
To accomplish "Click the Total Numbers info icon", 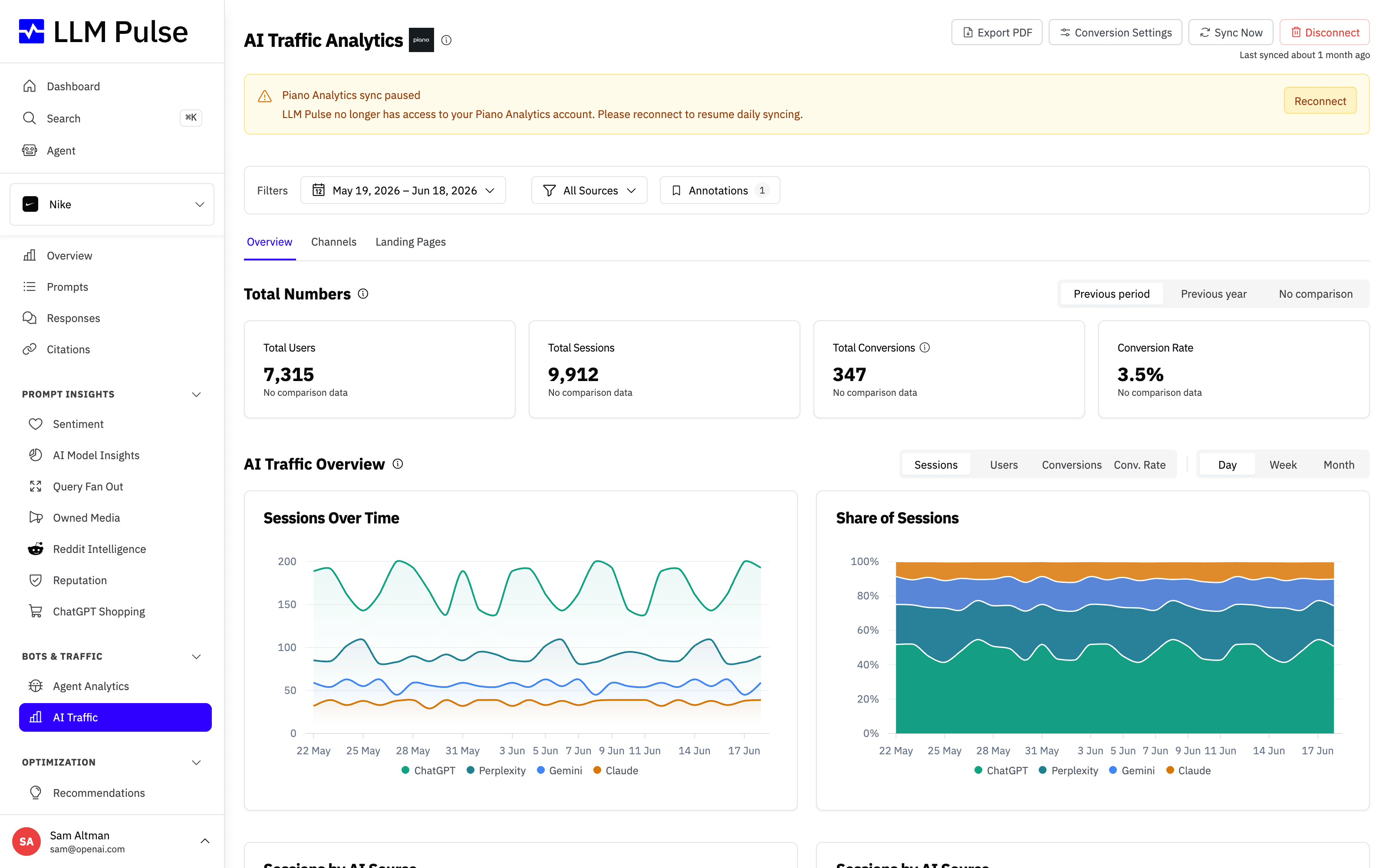I will coord(363,294).
